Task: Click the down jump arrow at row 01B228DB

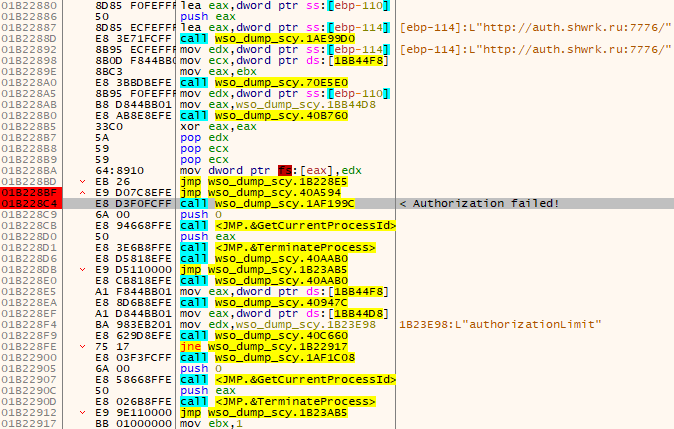Action: (x=82, y=270)
